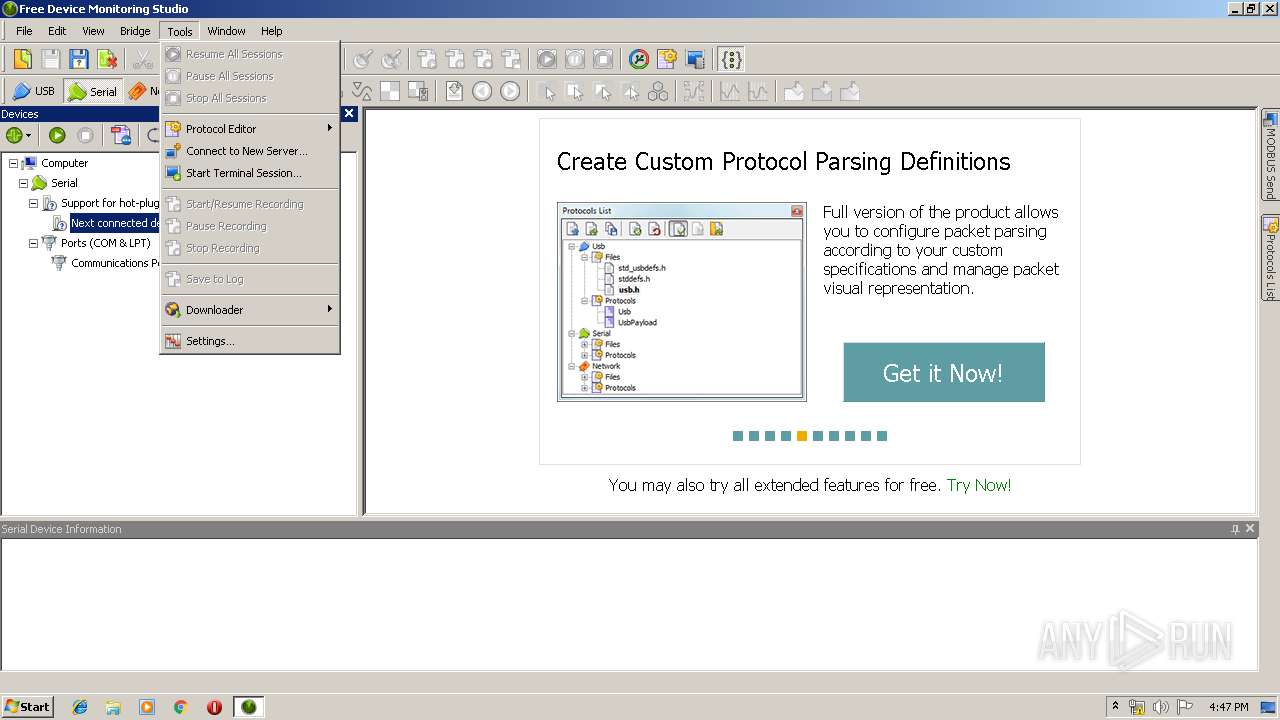The width and height of the screenshot is (1280, 720).
Task: Select the Communications Port tree item
Action: pyautogui.click(x=114, y=263)
